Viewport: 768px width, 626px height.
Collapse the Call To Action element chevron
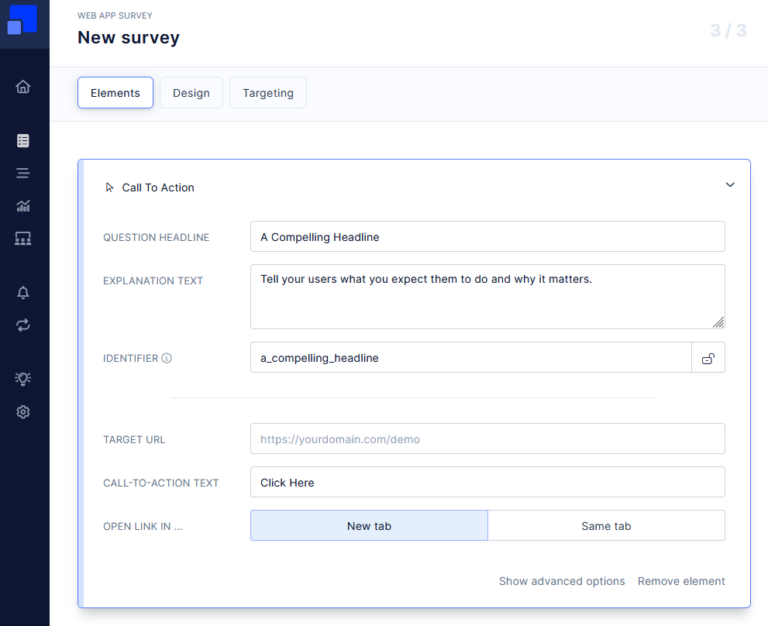click(730, 185)
